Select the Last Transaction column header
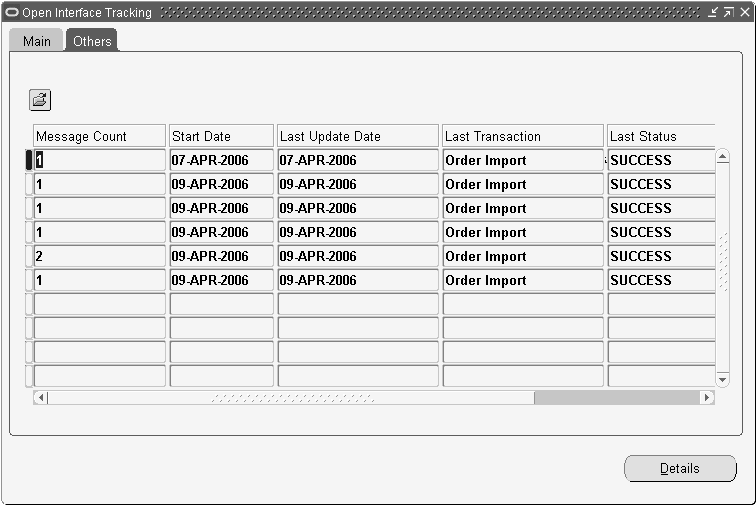 click(x=523, y=136)
